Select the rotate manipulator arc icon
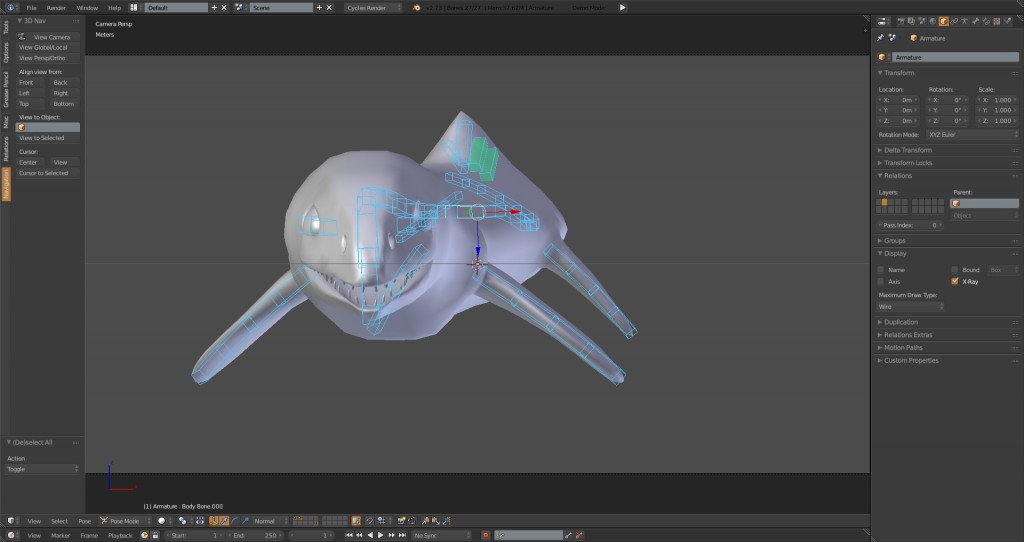This screenshot has width=1024, height=542. 234,520
